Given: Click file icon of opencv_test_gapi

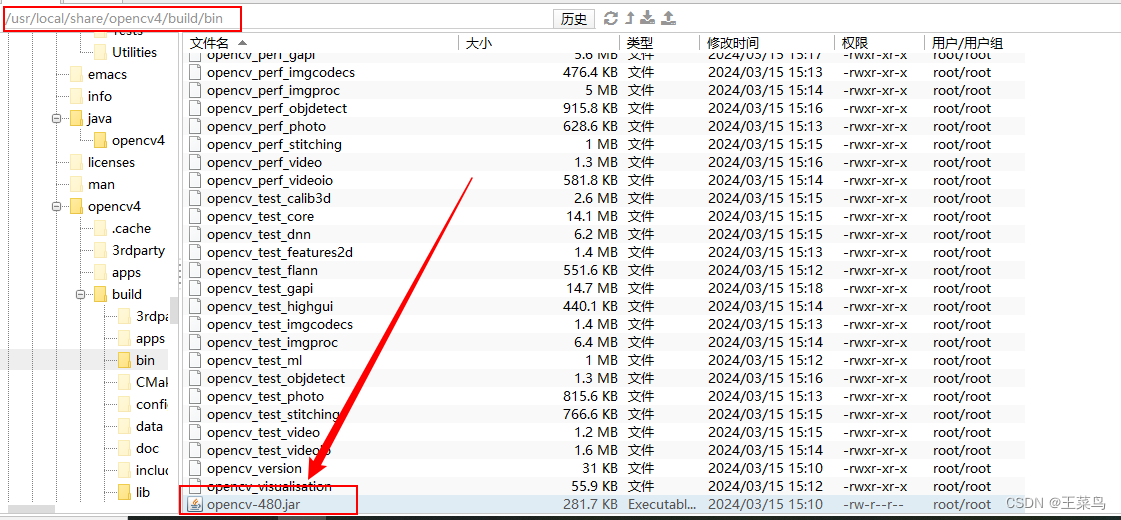Looking at the screenshot, I should (195, 288).
